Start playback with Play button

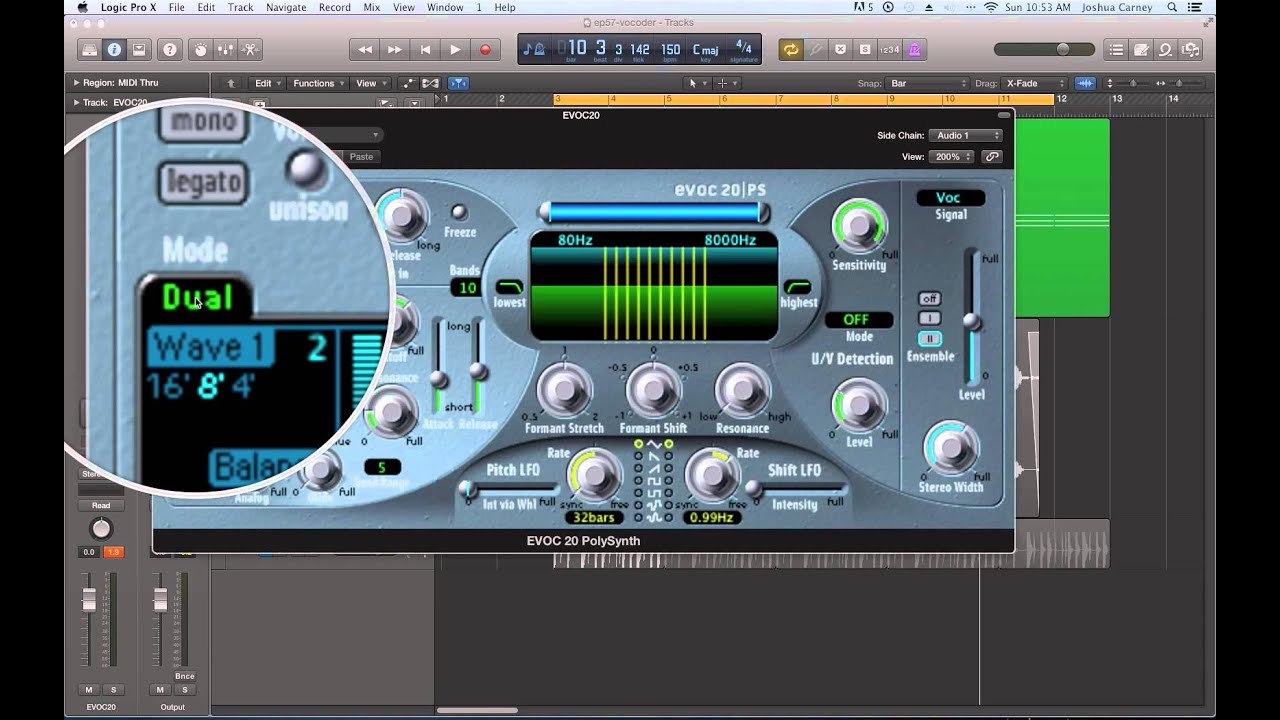[x=455, y=49]
